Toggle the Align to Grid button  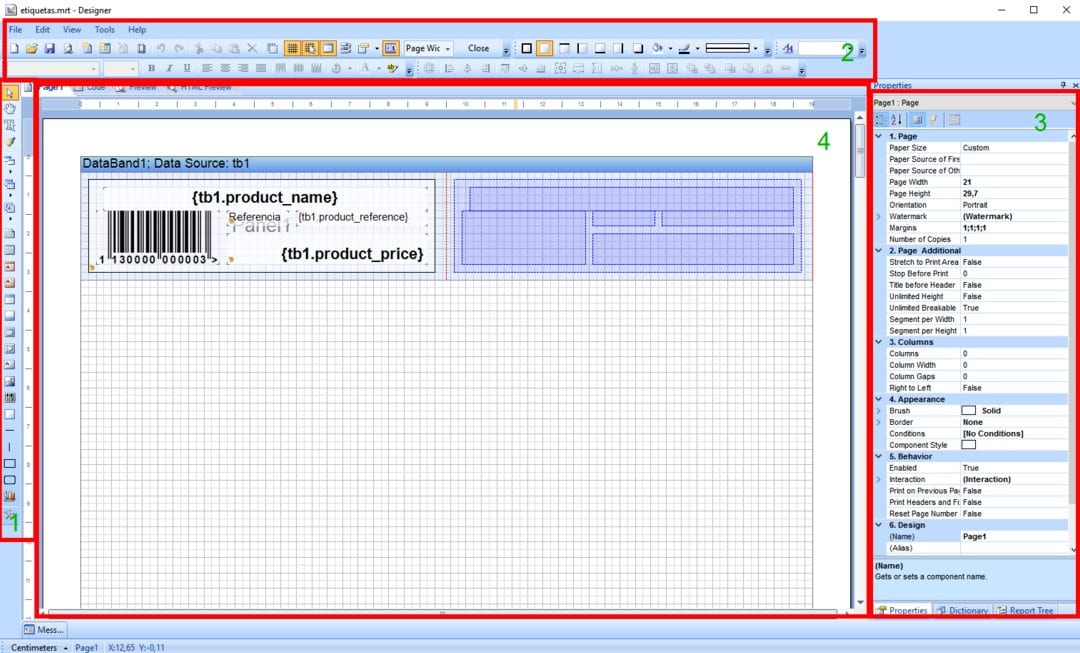point(310,48)
